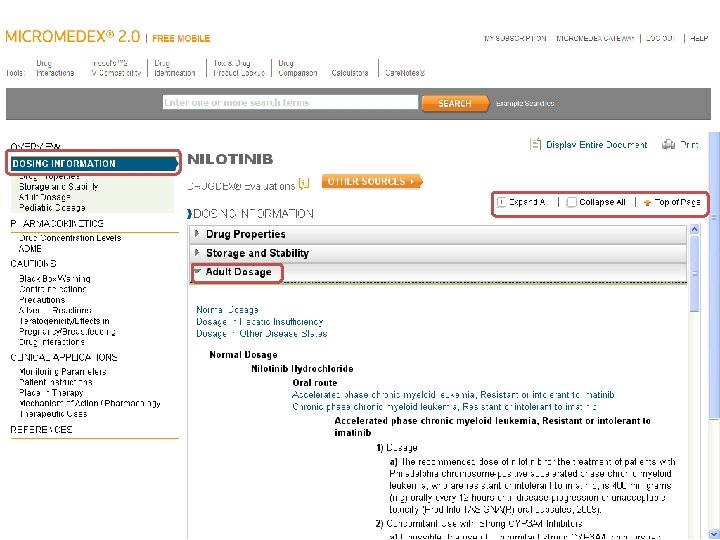
Task: Click the Display Entire Document link
Action: 596,145
